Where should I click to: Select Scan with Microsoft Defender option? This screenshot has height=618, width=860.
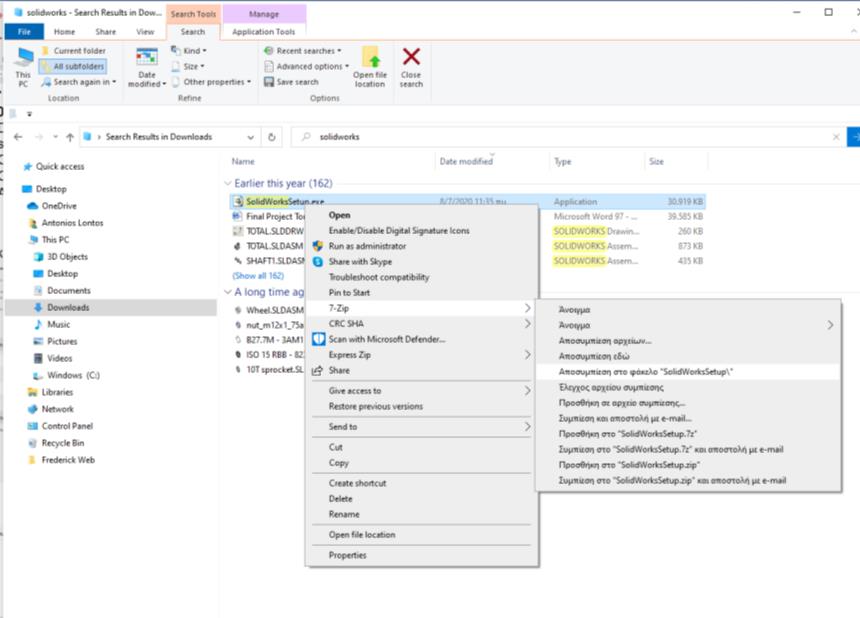tap(386, 339)
